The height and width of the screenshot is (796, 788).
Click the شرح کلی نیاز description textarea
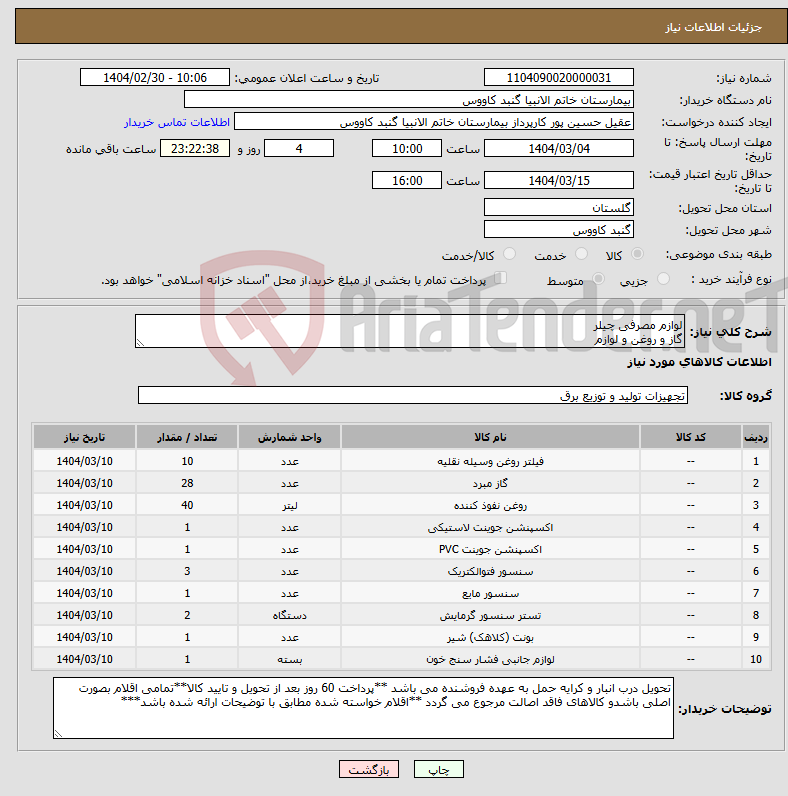(410, 331)
